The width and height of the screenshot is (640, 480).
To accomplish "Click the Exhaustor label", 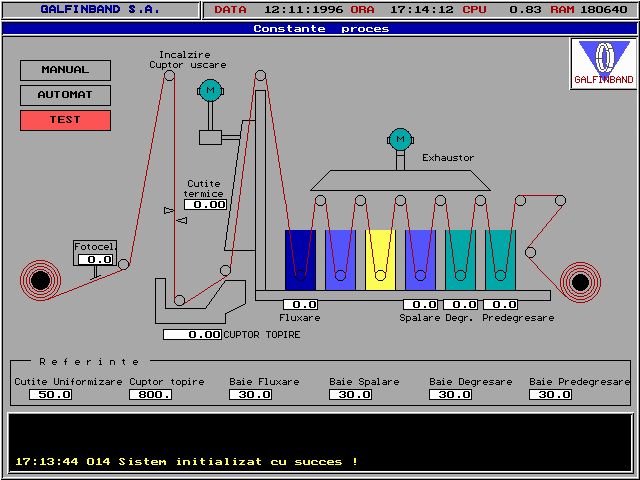I will pyautogui.click(x=448, y=158).
